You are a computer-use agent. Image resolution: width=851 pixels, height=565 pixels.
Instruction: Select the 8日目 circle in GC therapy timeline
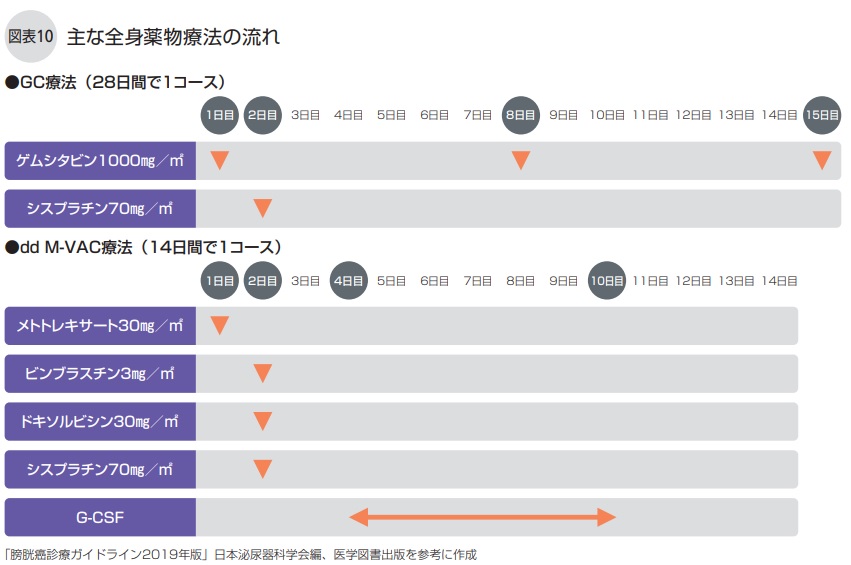pyautogui.click(x=520, y=116)
